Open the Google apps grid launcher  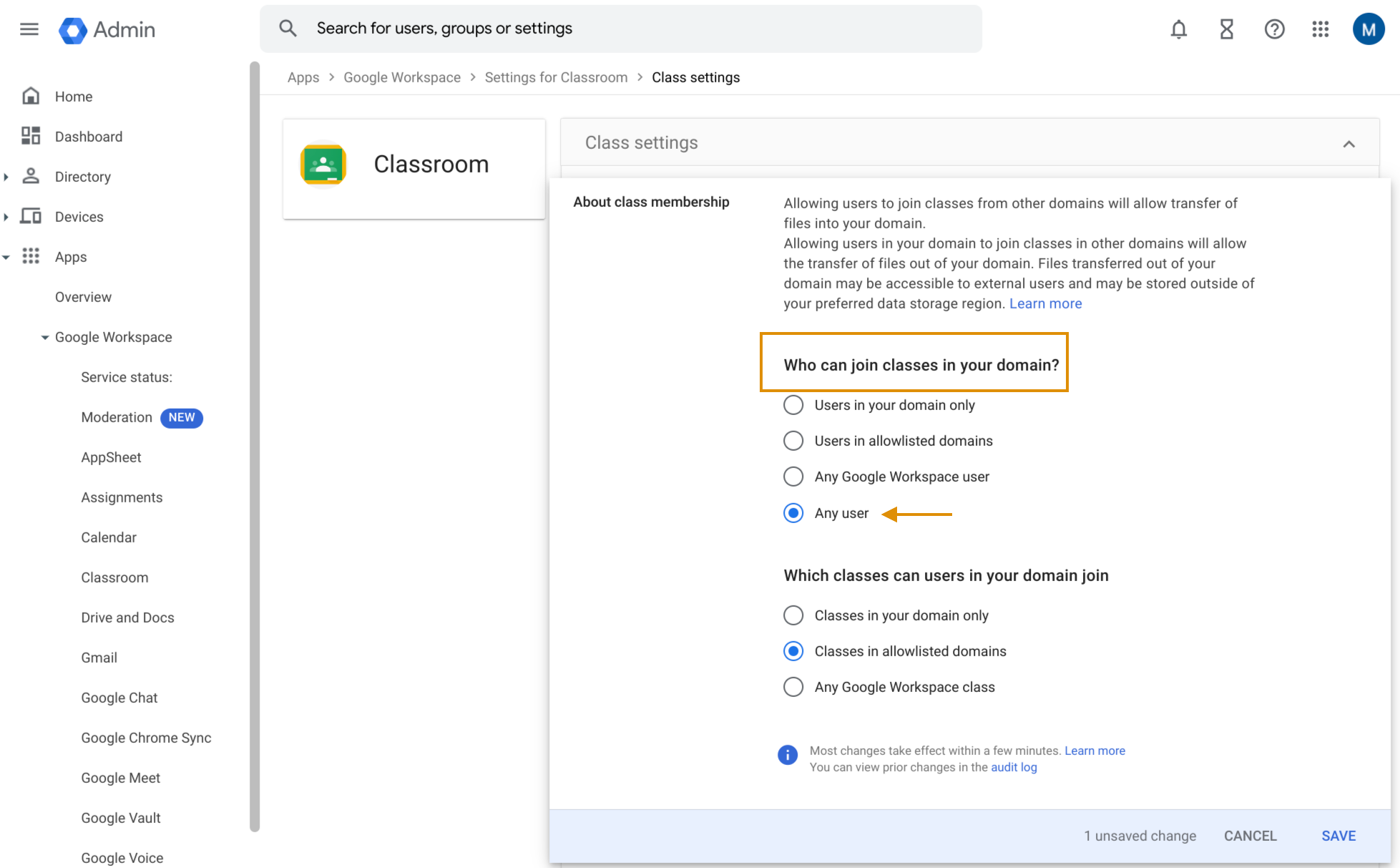click(x=1320, y=29)
